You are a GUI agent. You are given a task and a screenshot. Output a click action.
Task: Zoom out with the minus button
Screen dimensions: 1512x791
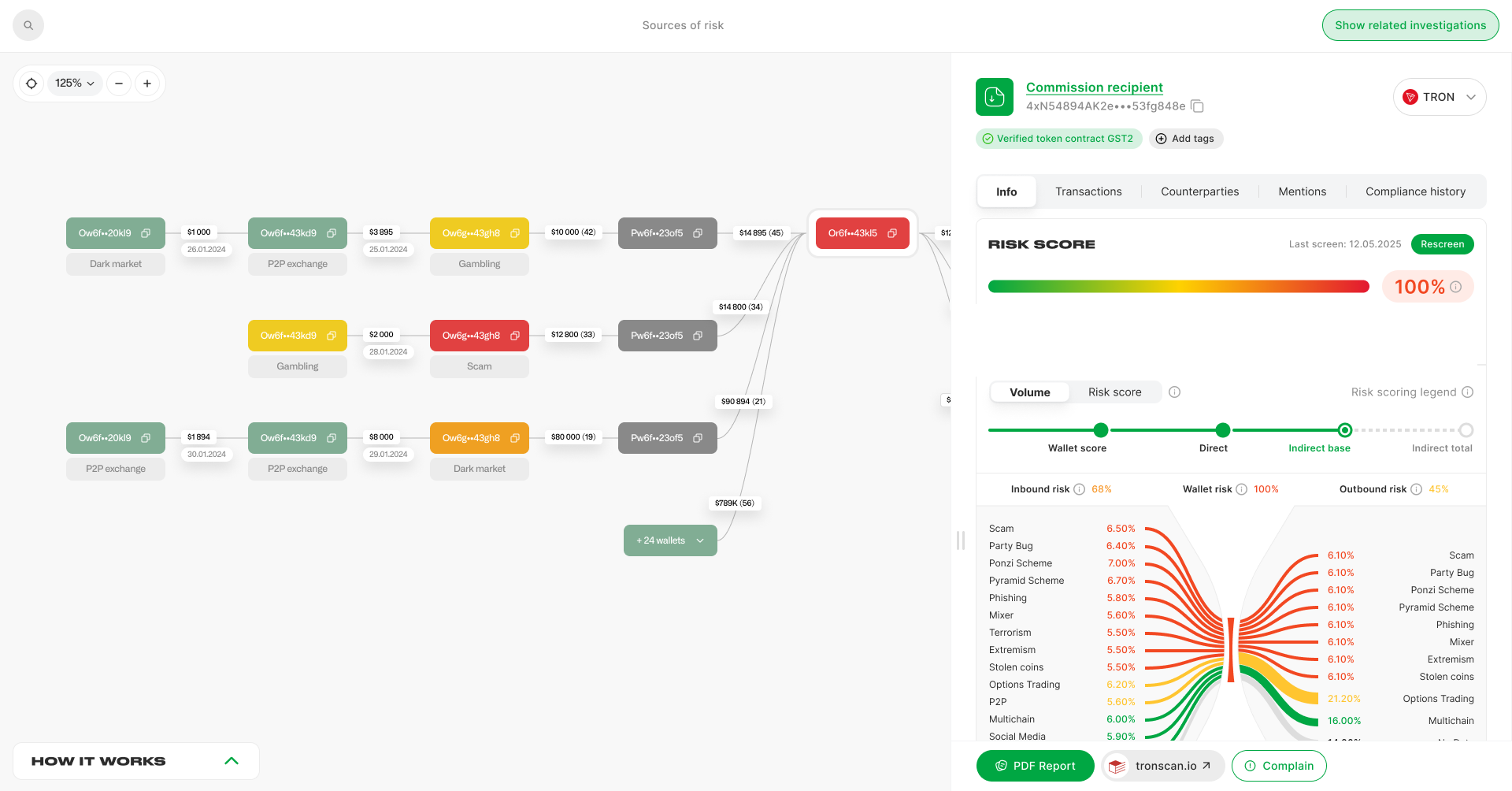click(x=119, y=84)
